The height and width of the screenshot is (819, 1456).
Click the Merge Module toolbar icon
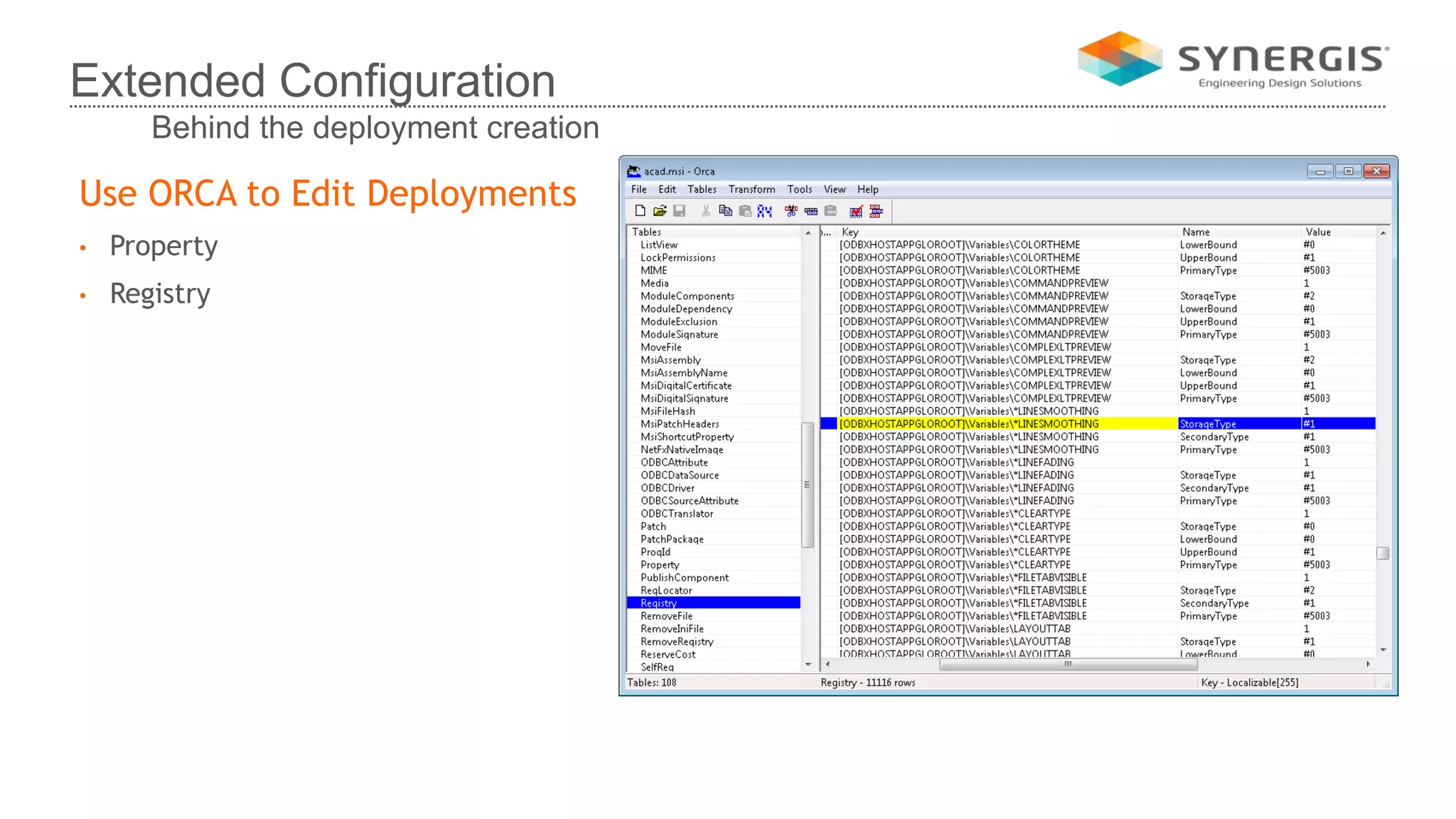pyautogui.click(x=876, y=211)
